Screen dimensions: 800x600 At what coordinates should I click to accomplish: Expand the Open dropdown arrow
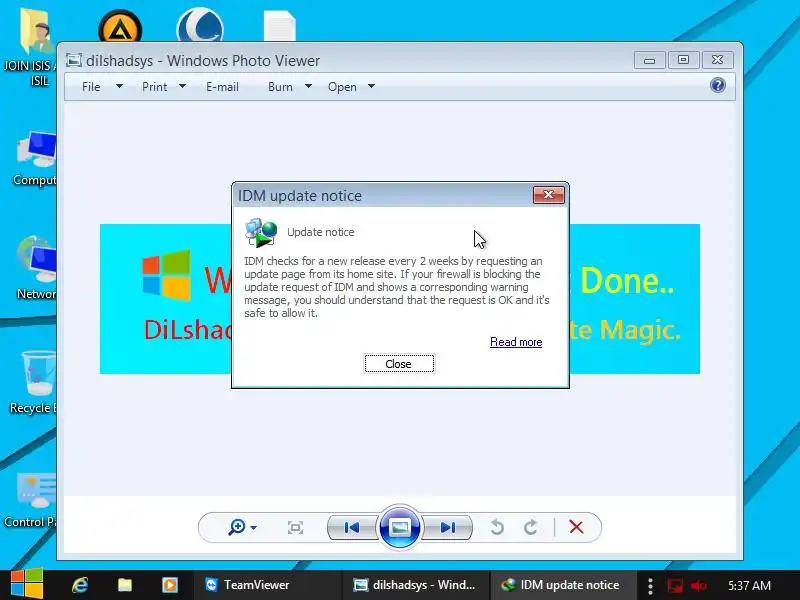coord(371,86)
